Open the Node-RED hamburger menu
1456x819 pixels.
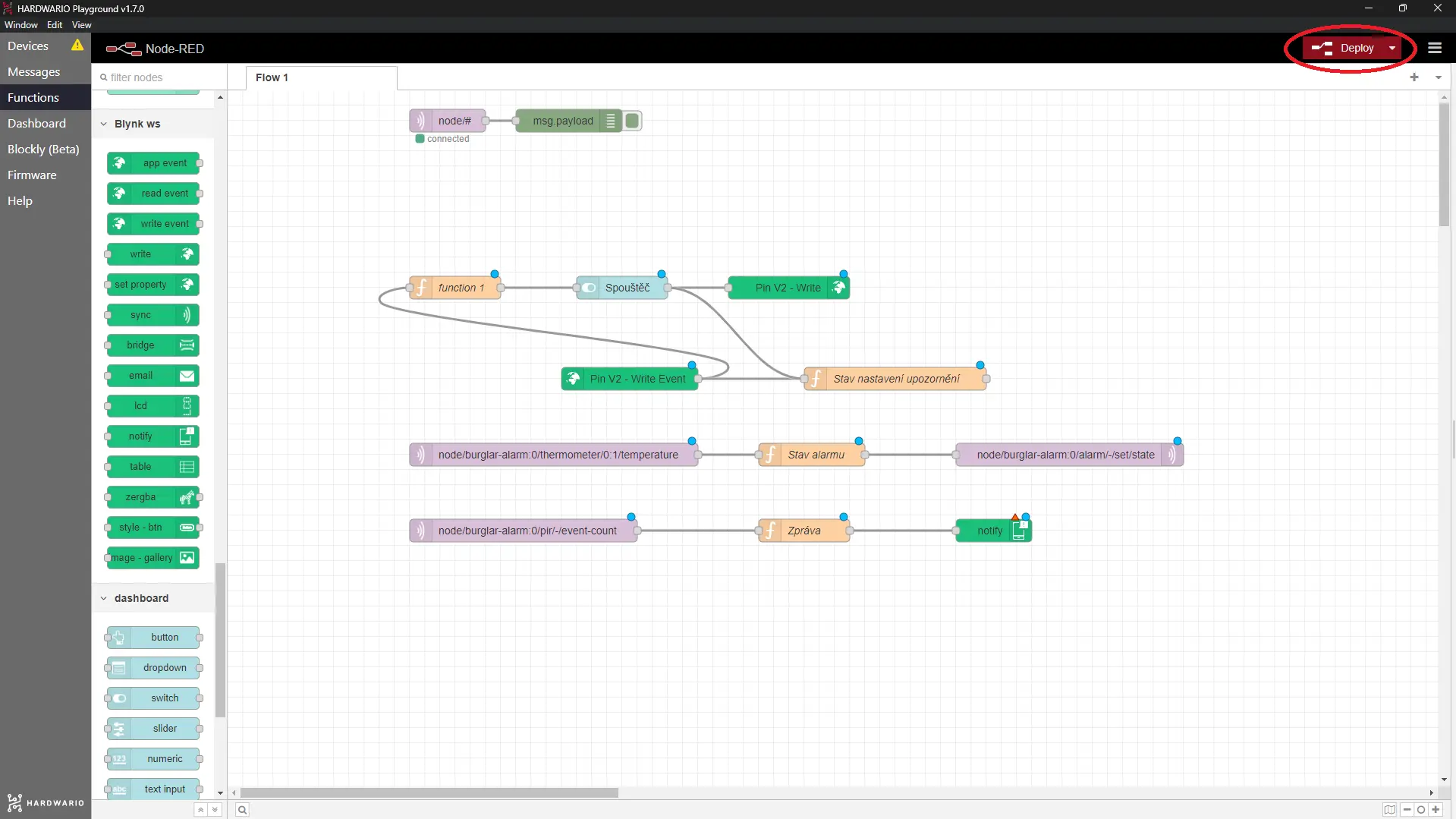[x=1434, y=48]
